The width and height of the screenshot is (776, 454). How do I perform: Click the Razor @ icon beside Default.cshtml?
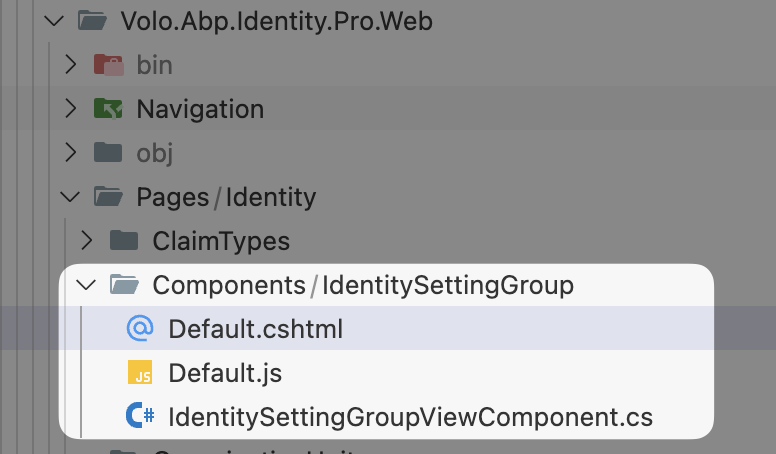(140, 329)
